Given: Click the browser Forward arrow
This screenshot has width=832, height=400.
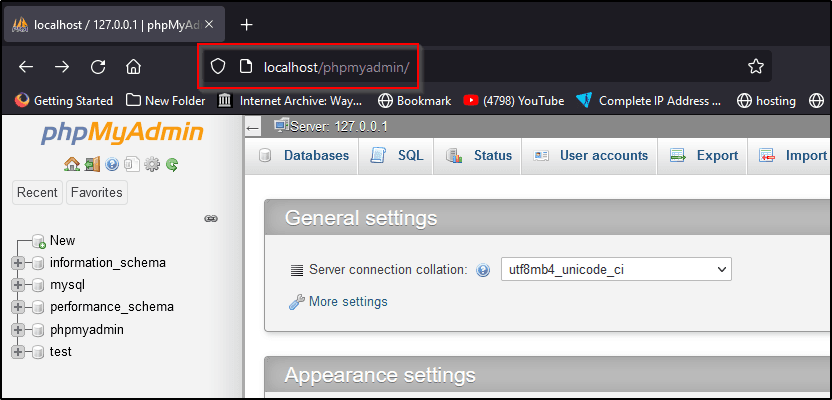Looking at the screenshot, I should tap(62, 67).
